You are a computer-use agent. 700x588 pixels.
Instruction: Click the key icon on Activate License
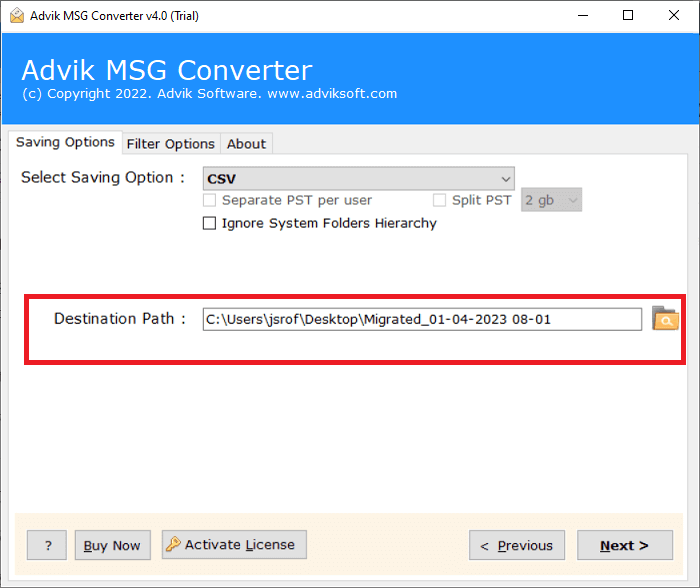(x=173, y=544)
